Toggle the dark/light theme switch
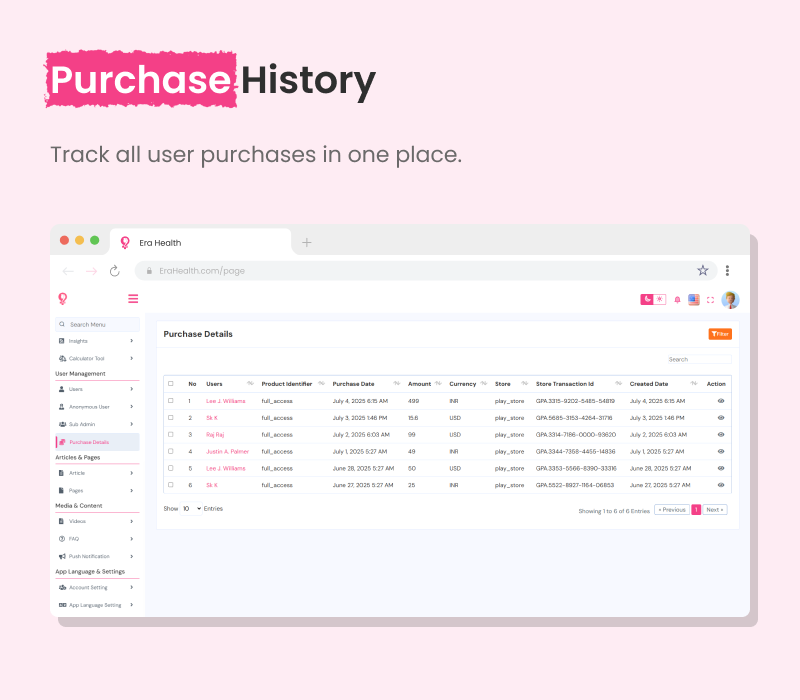This screenshot has height=700, width=800. point(653,299)
